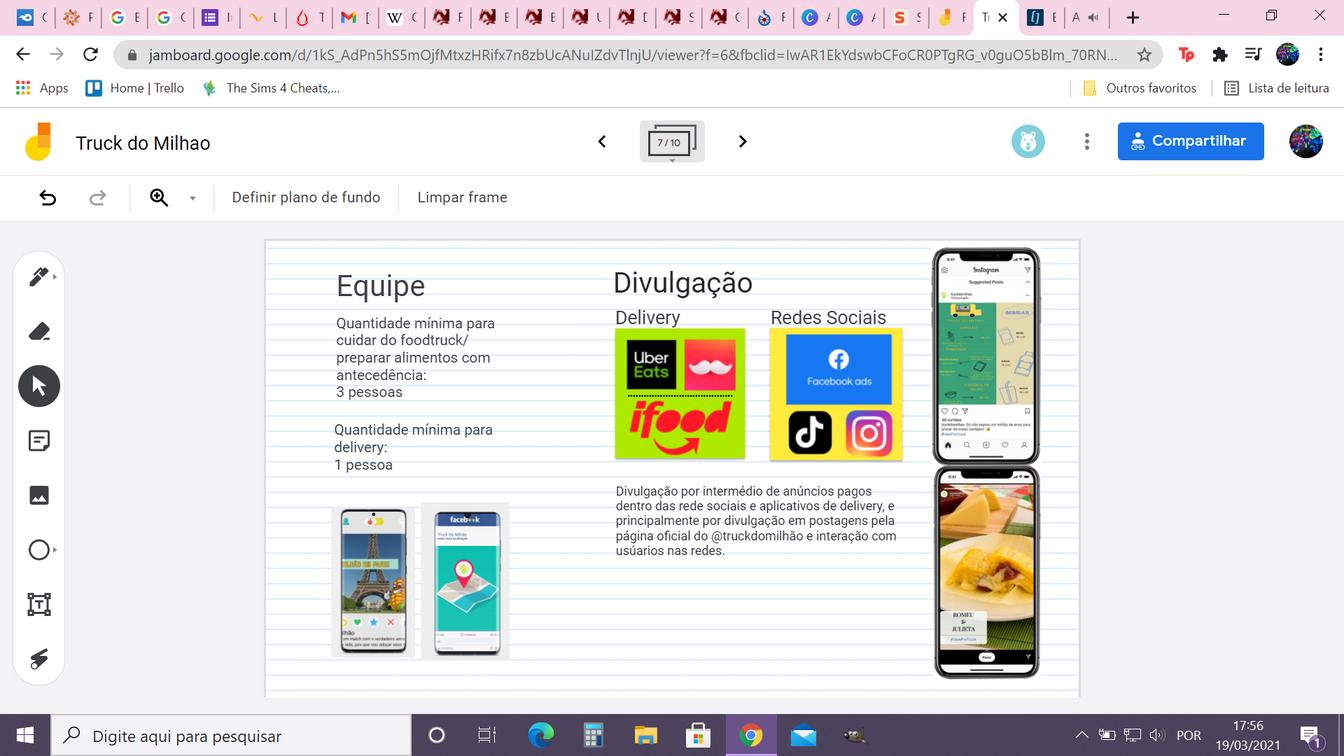This screenshot has height=756, width=1344.
Task: Select the Romeu e Julieta phone mockup
Action: pos(987,572)
